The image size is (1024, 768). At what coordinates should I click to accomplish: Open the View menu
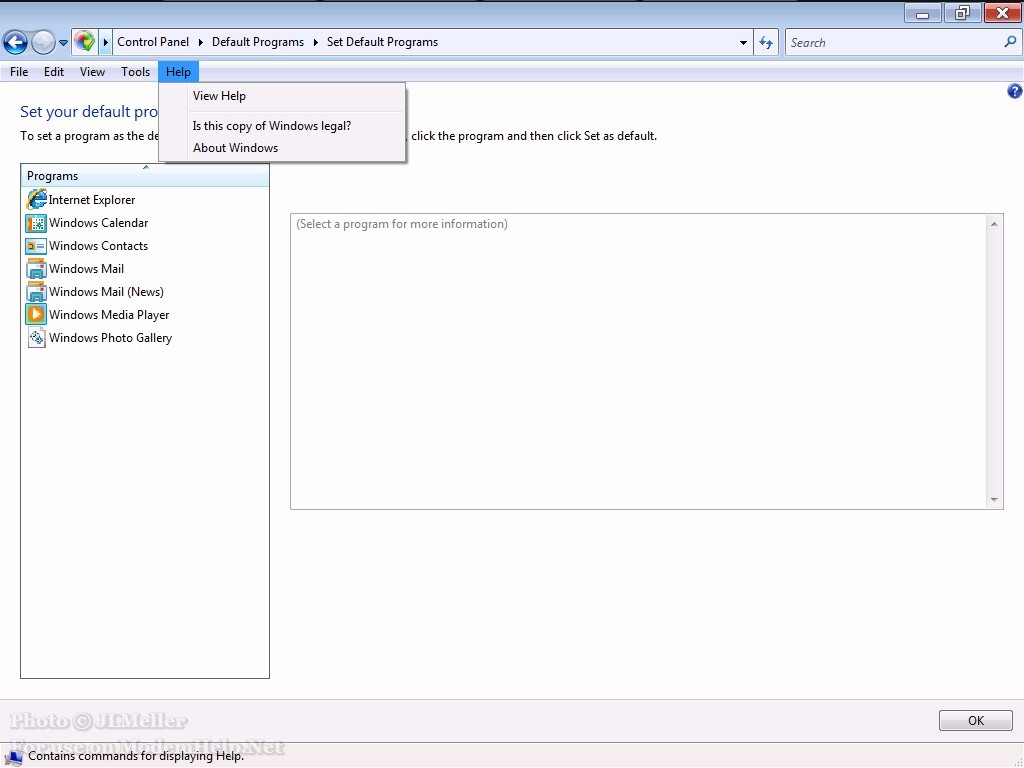tap(92, 72)
